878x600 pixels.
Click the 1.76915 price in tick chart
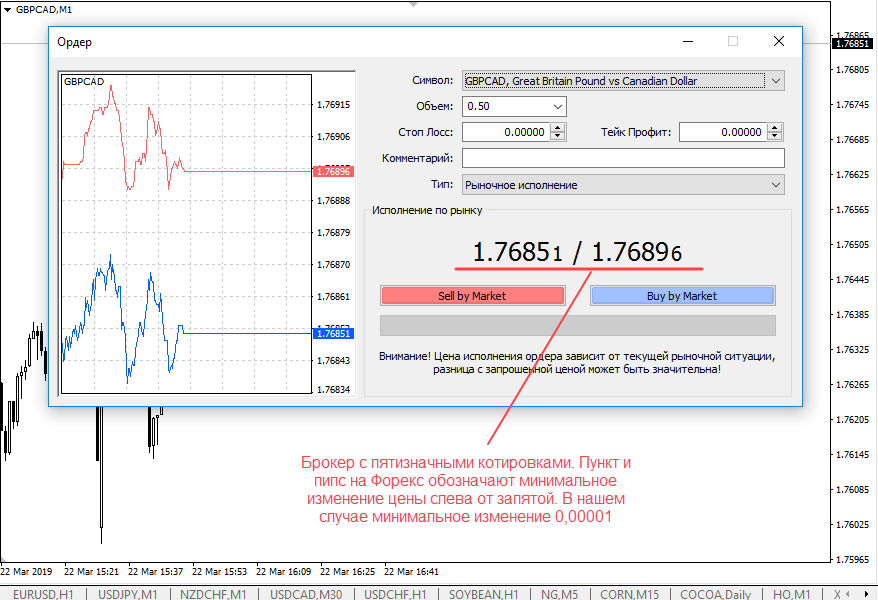(x=333, y=105)
